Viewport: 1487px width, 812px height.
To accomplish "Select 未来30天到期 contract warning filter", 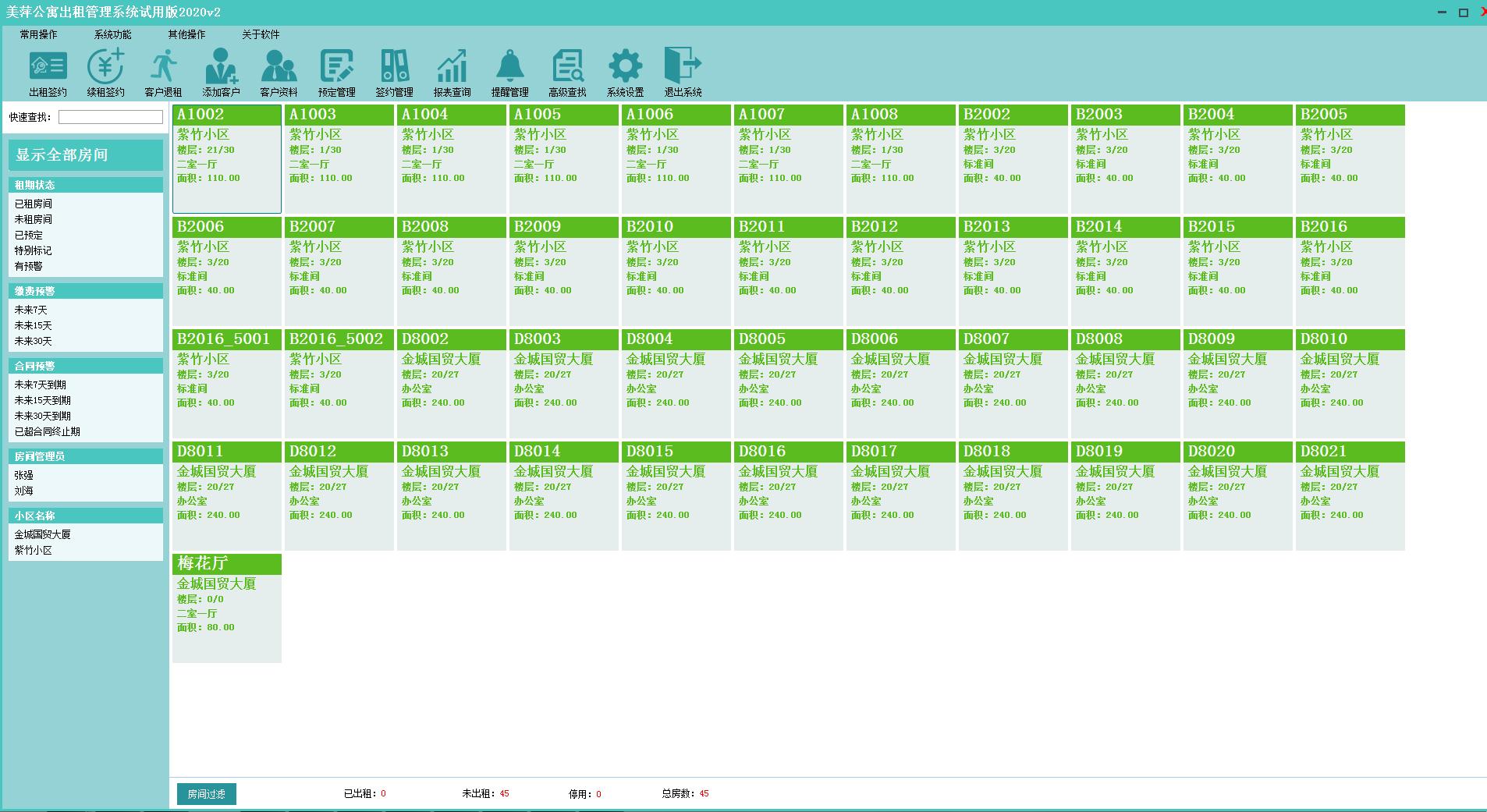I will (x=42, y=416).
